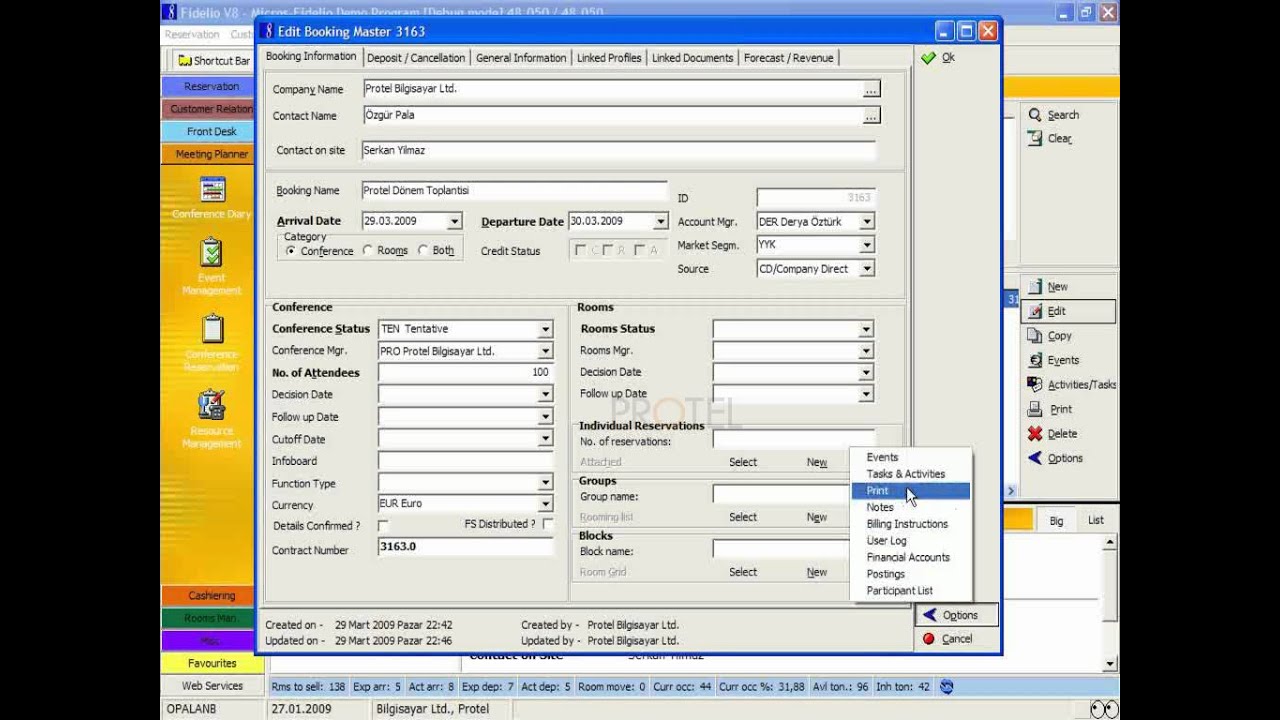Open the Arrival Date dropdown
1280x720 pixels.
click(x=454, y=222)
